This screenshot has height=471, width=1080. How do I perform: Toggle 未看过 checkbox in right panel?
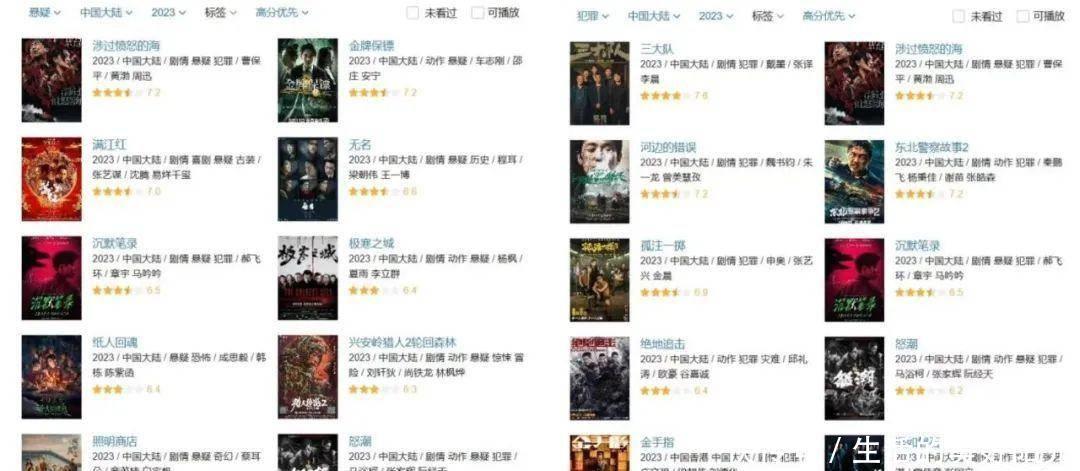[959, 16]
